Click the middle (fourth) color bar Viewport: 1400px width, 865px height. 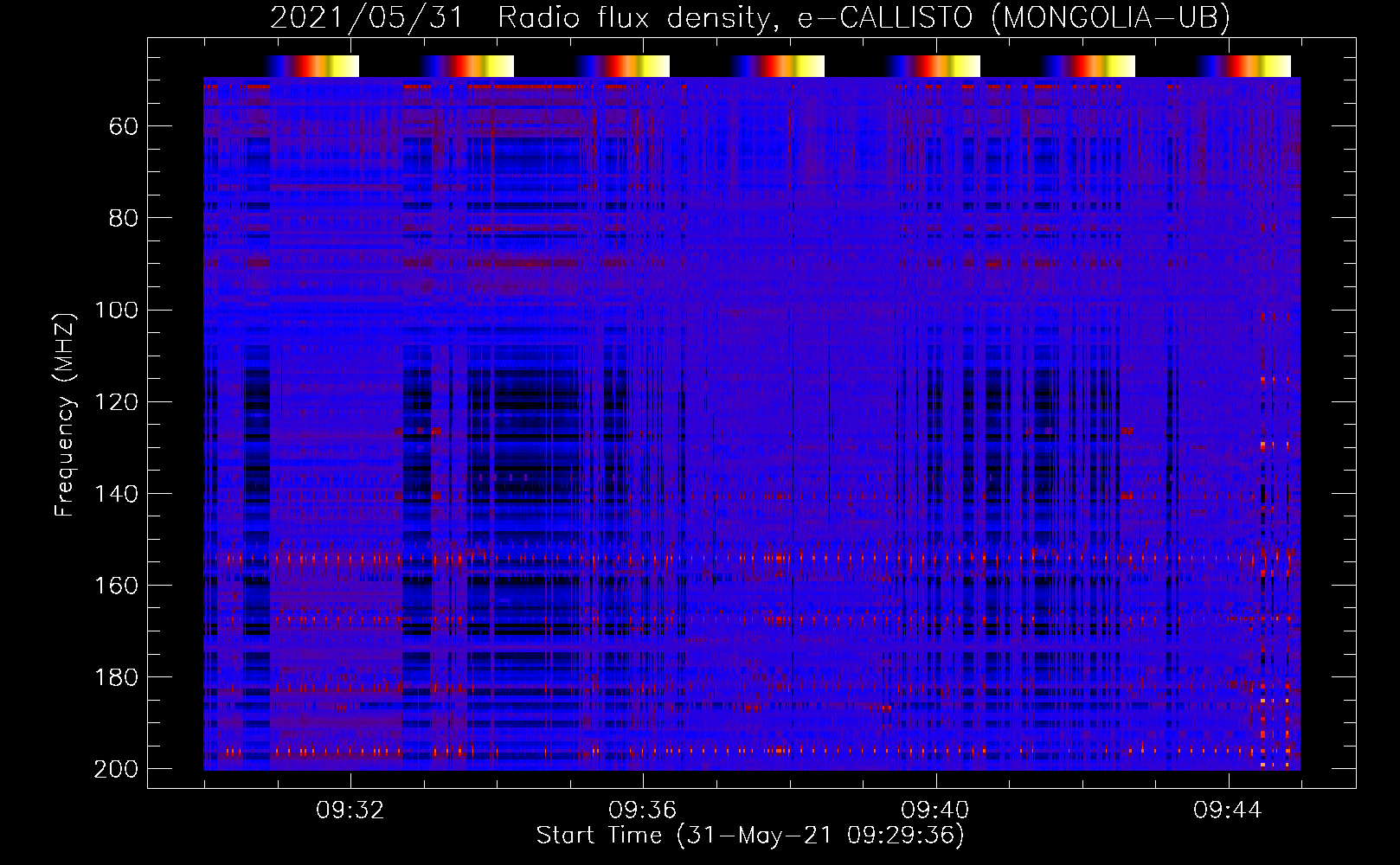pyautogui.click(x=777, y=67)
